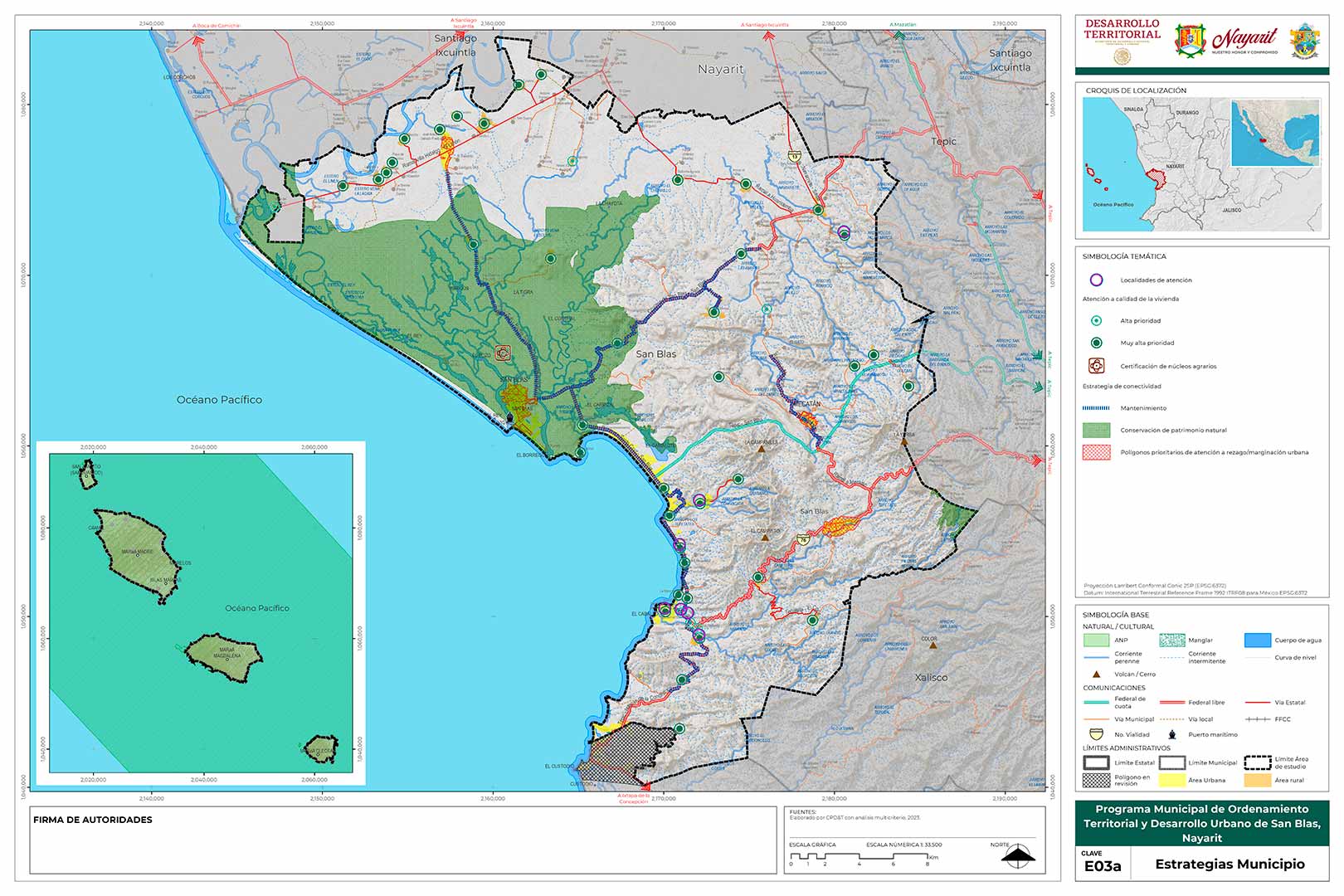Click the "Xalisco" label on the map
Screen dimensions: 1344x896
[x=931, y=678]
